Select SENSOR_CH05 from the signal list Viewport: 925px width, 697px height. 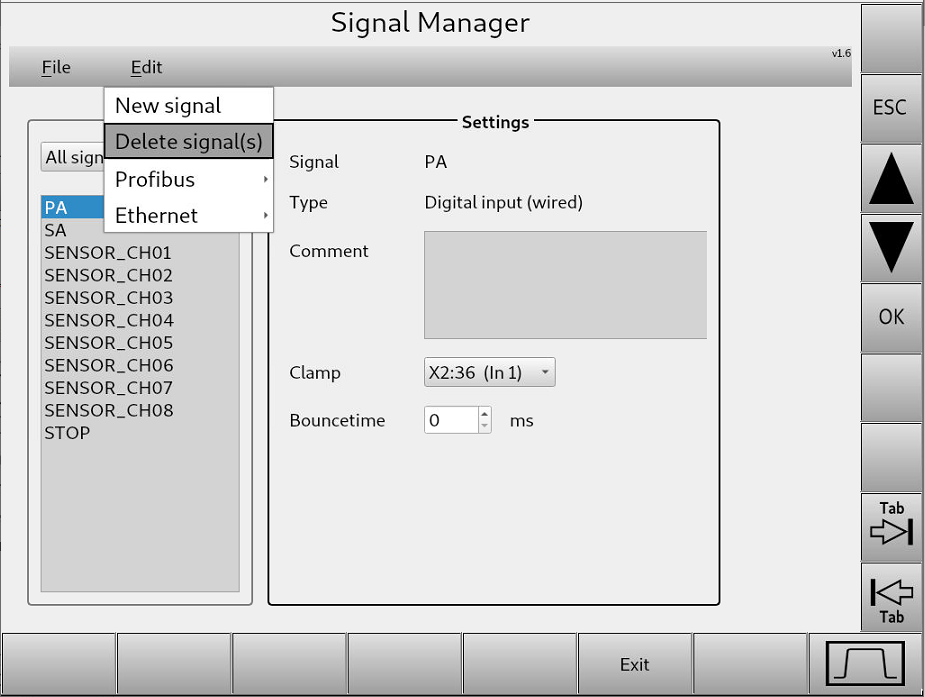pyautogui.click(x=108, y=342)
